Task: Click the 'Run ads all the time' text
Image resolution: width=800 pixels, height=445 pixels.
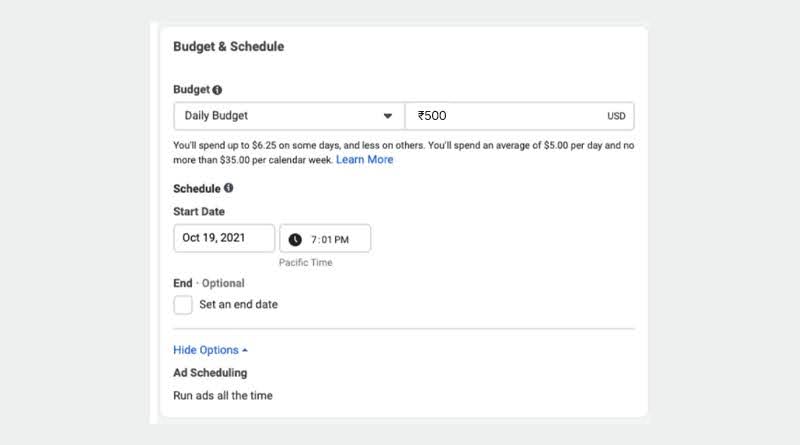Action: click(x=223, y=395)
